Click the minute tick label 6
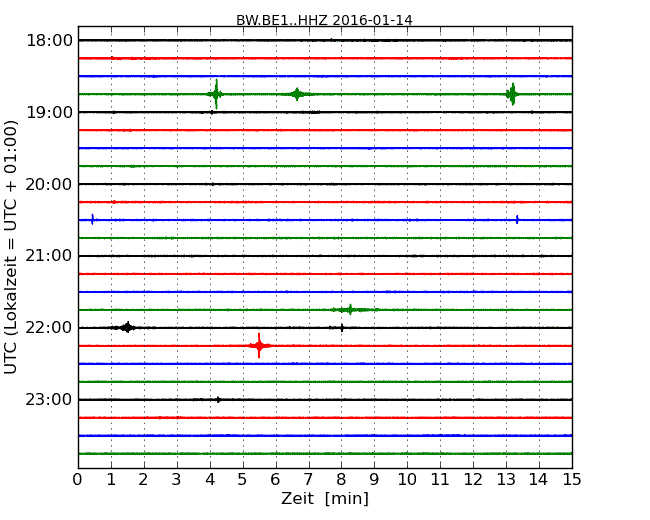 coord(275,480)
